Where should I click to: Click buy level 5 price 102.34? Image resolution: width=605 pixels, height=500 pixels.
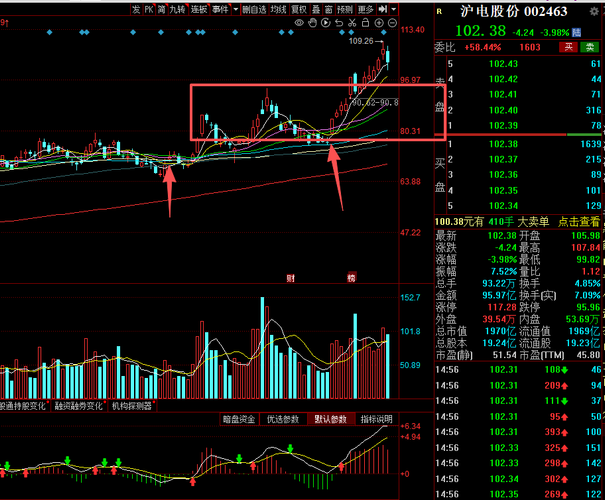click(503, 206)
